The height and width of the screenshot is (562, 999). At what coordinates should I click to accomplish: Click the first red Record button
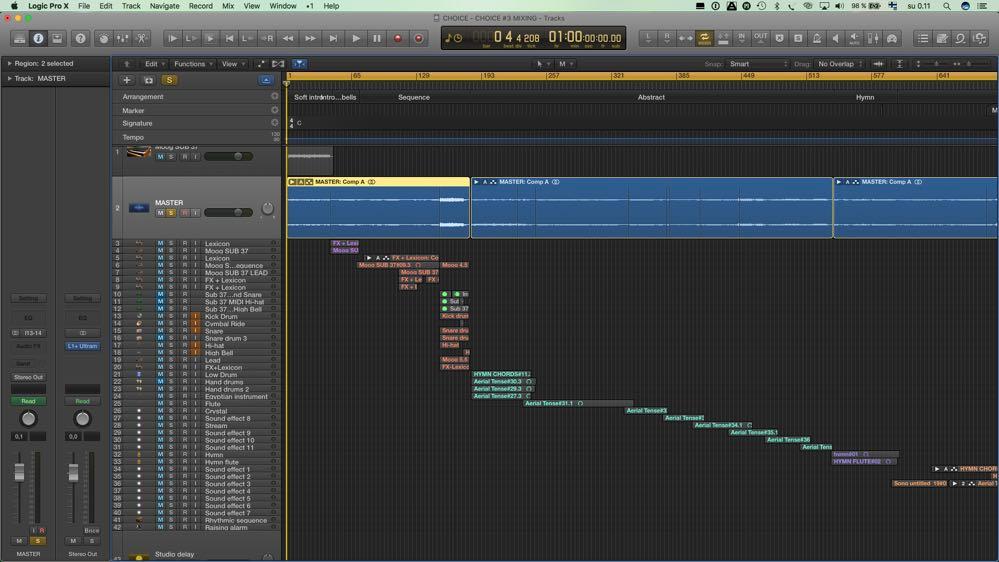pyautogui.click(x=398, y=38)
